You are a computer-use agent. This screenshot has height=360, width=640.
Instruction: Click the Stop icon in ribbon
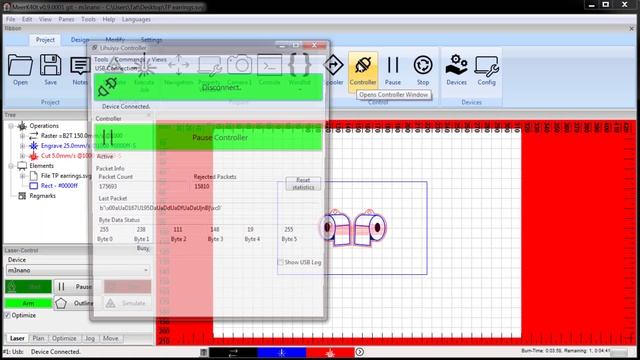423,65
